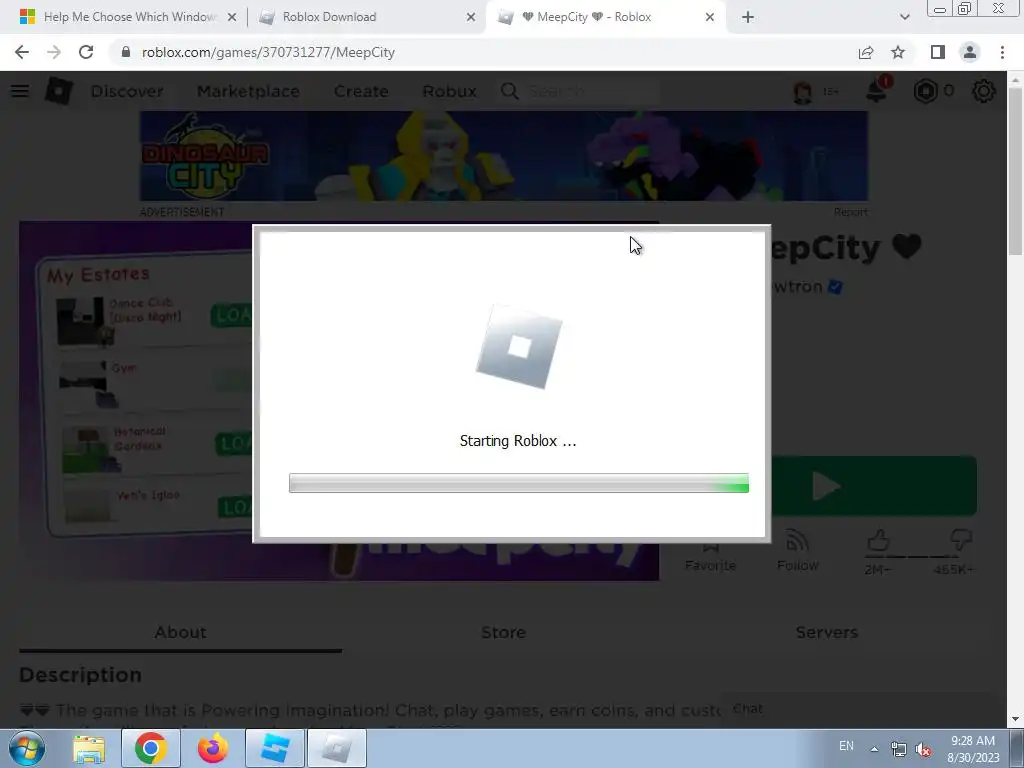Click the muted volume tray icon
The height and width of the screenshot is (768, 1024).
pos(923,749)
